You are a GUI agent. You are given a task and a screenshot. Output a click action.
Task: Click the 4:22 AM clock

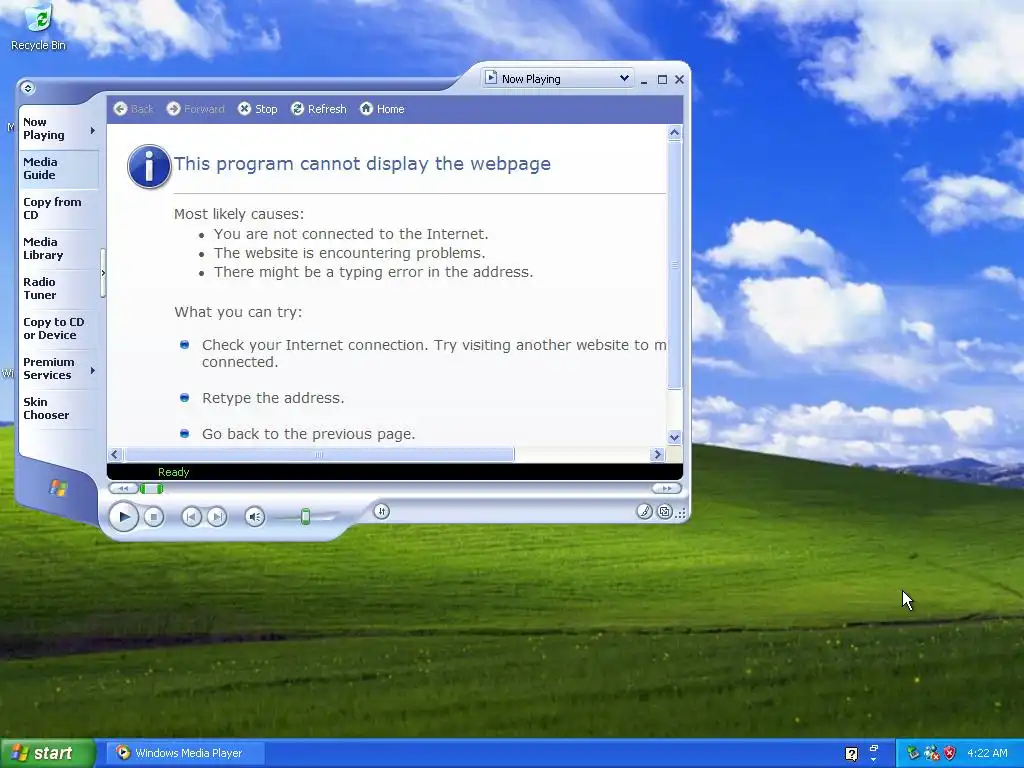[987, 753]
